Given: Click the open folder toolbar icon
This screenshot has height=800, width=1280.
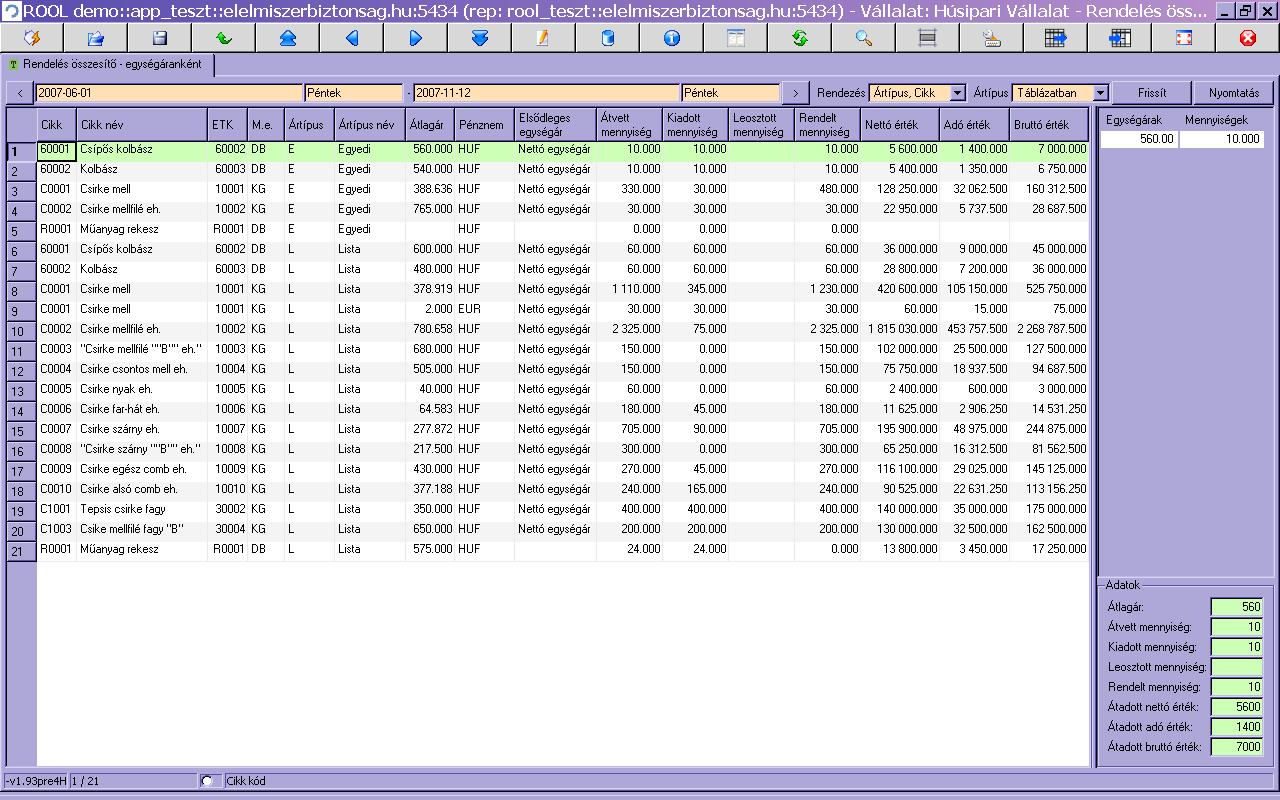Looking at the screenshot, I should pos(96,38).
